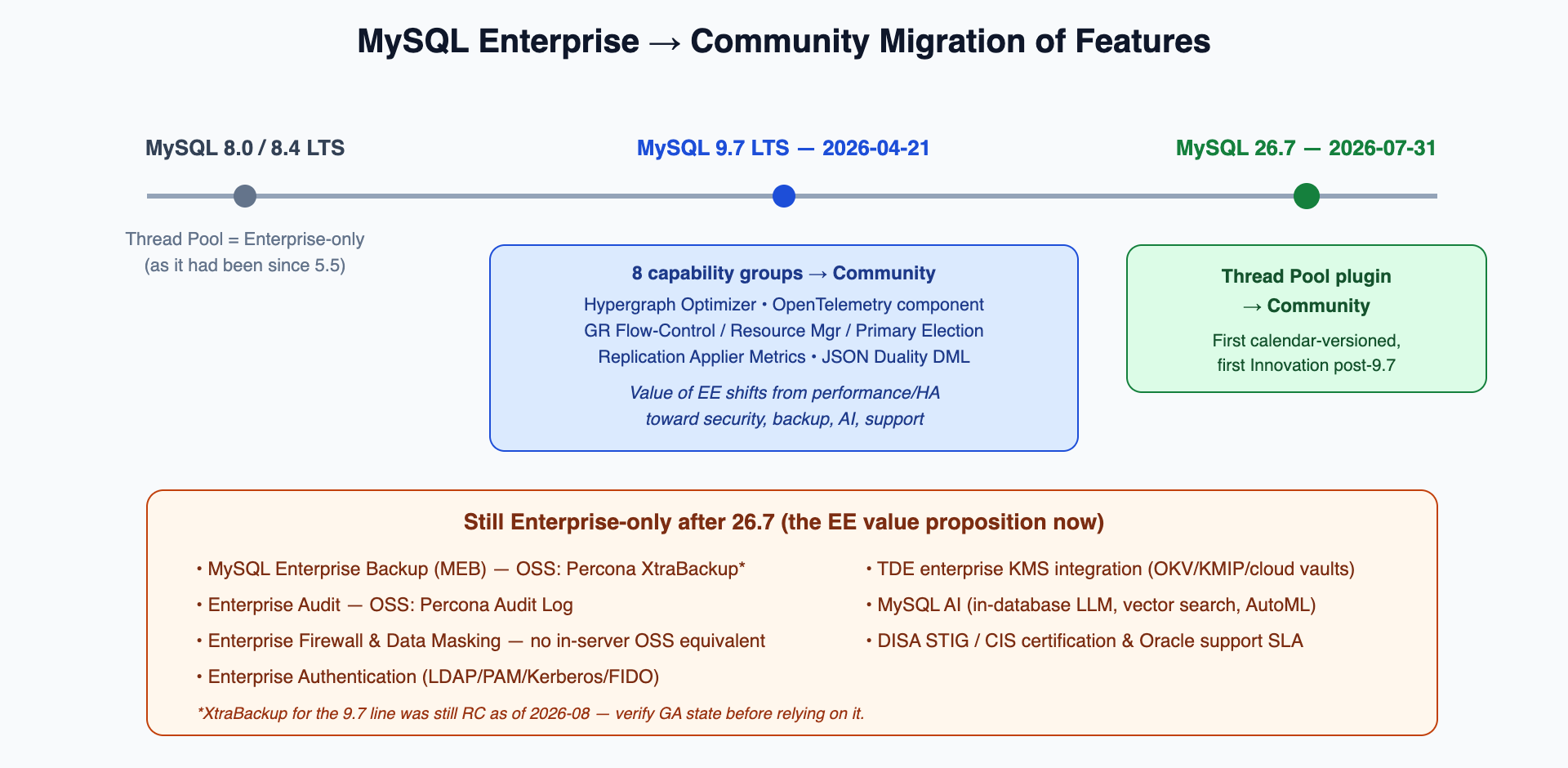Select the 'MySQL 26.7 — 2026-07-31' label

click(1306, 148)
